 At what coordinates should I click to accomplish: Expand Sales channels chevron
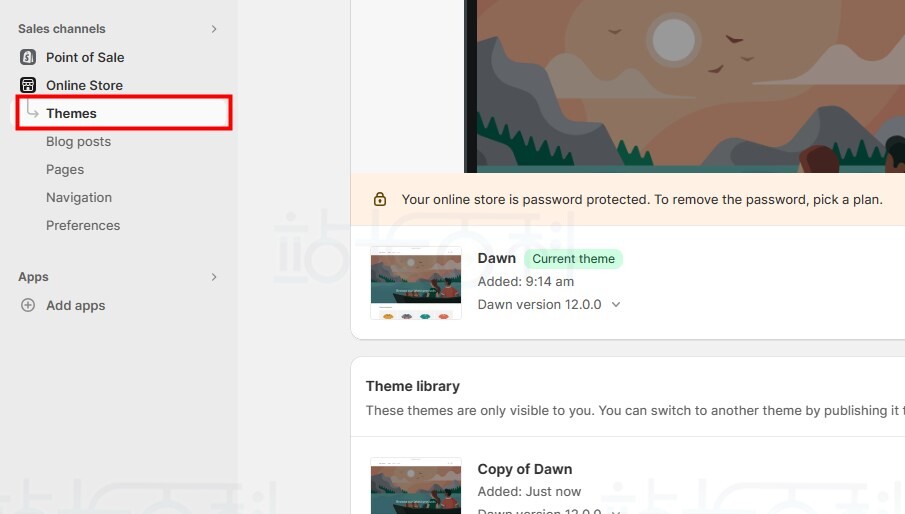(x=214, y=29)
